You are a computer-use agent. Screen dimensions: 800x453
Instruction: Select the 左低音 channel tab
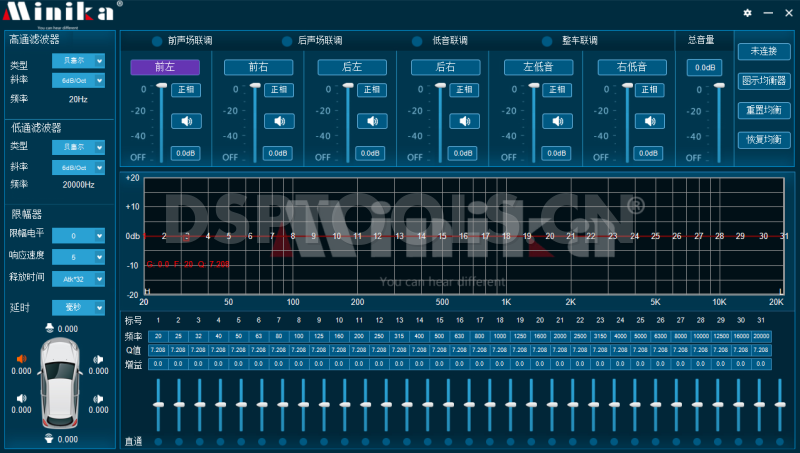coord(539,67)
